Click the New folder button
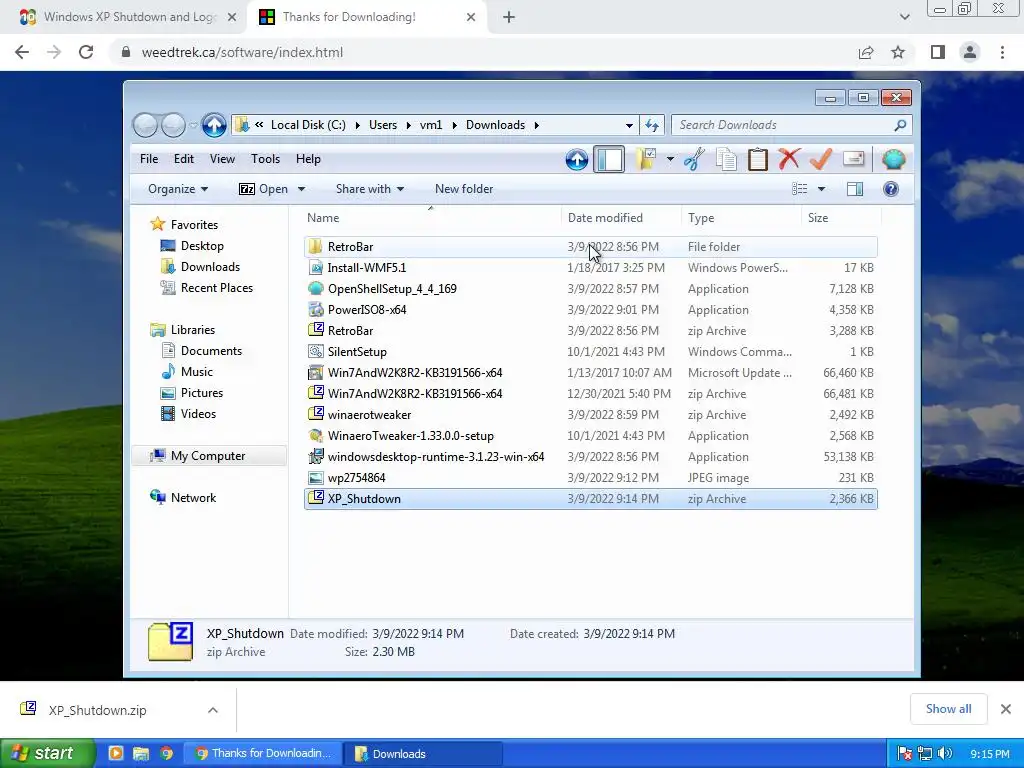Viewport: 1024px width, 768px height. coord(464,189)
